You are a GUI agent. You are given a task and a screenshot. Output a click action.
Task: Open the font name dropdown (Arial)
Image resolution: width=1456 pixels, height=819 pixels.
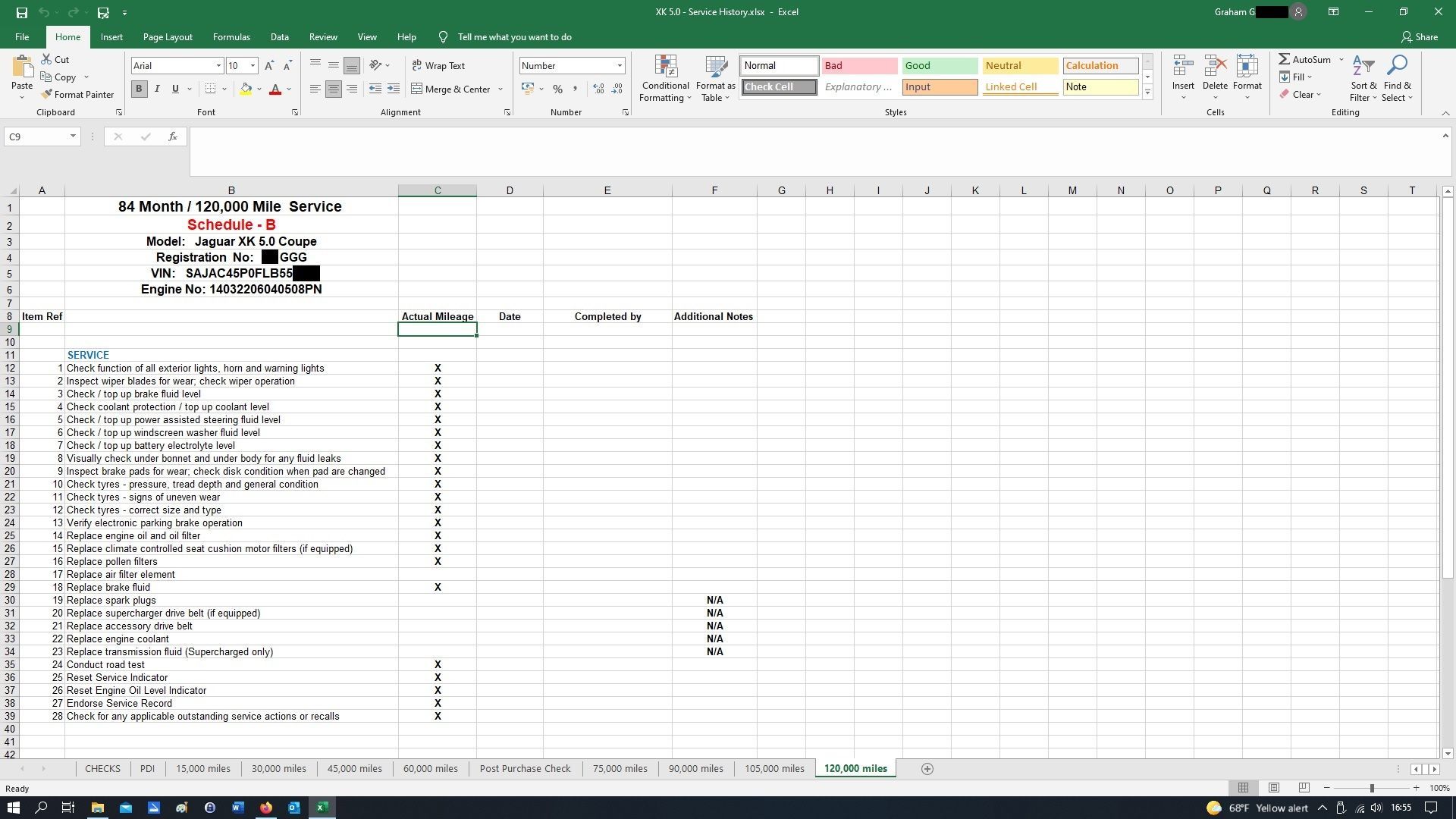point(219,66)
